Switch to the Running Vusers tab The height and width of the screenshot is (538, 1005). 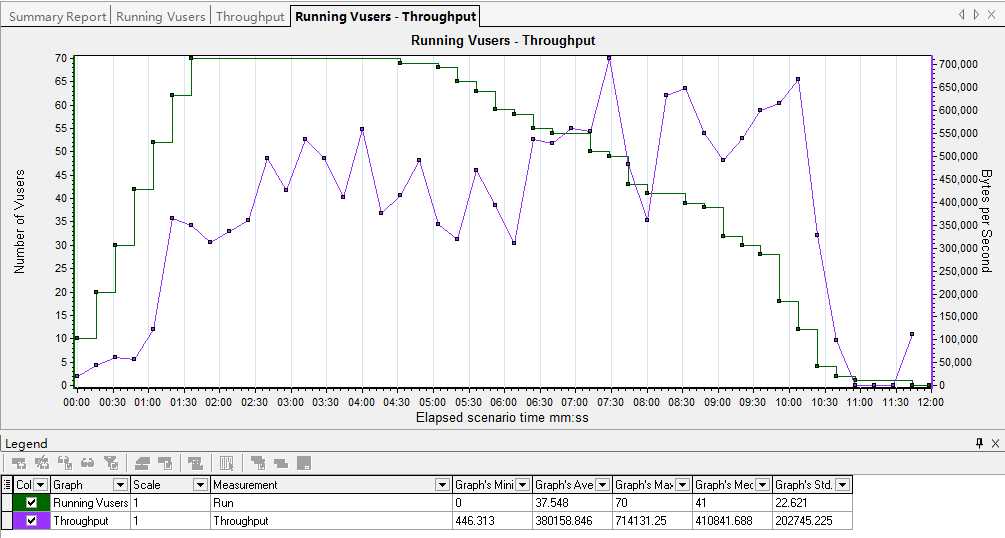click(x=160, y=17)
